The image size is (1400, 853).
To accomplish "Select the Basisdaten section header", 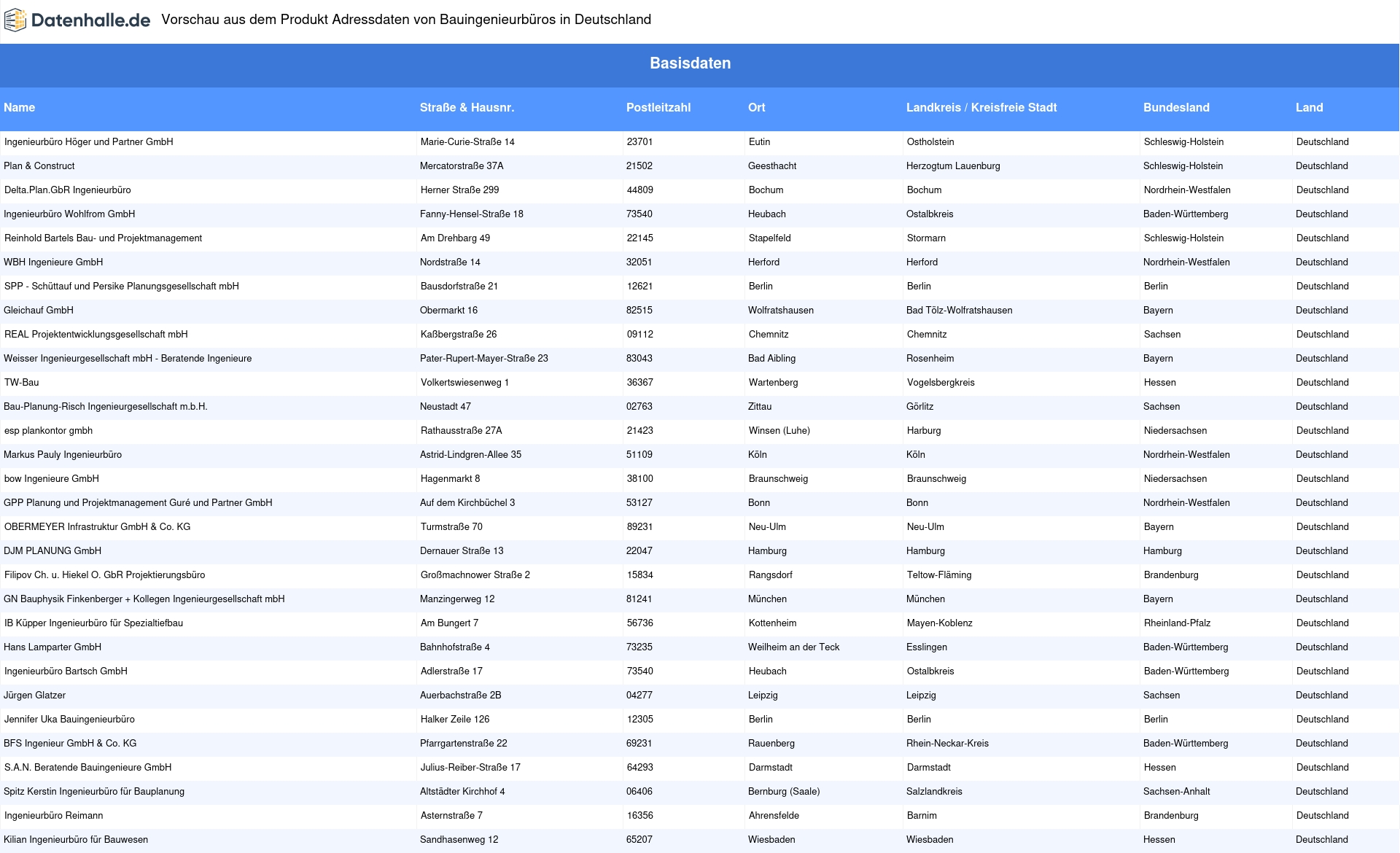I will pyautogui.click(x=690, y=63).
